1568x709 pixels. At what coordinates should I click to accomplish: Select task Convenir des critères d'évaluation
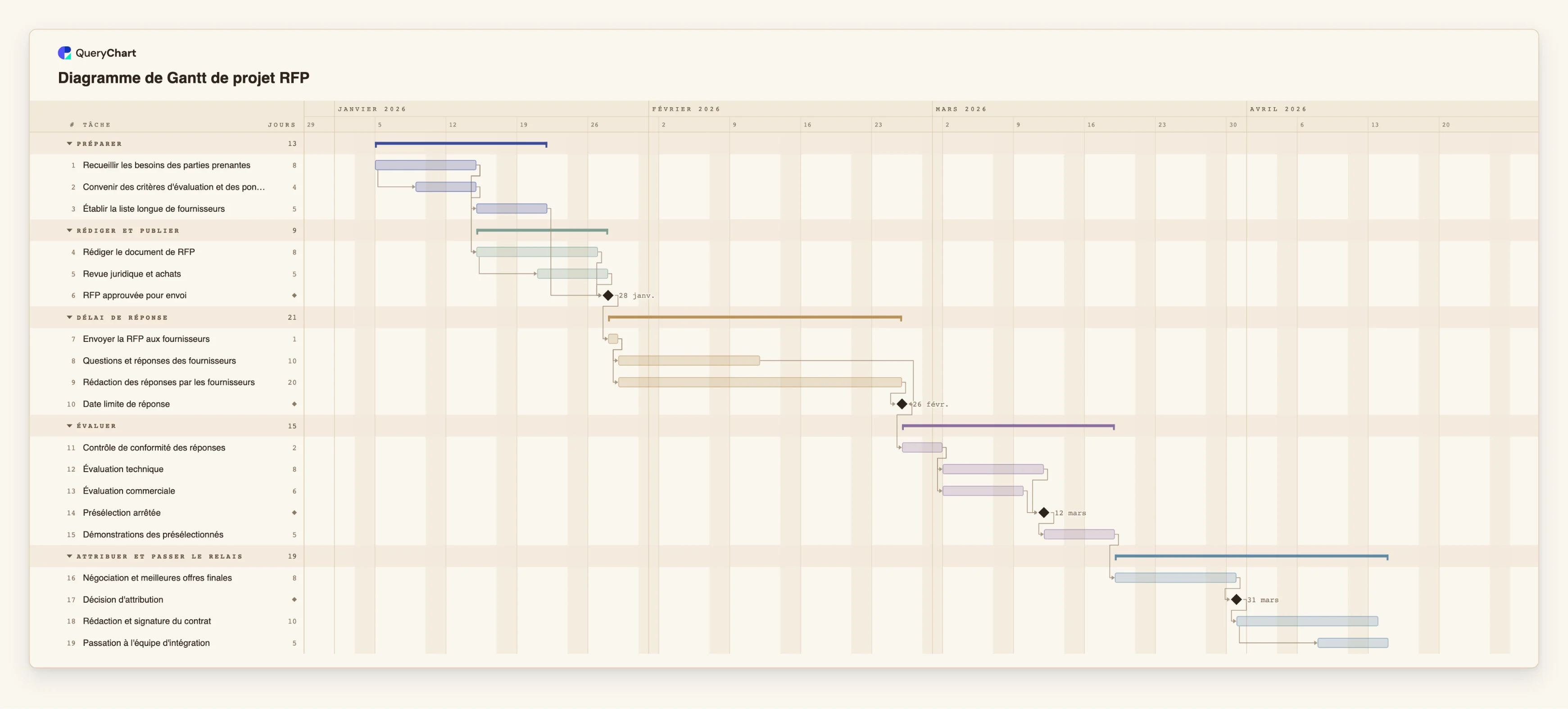point(174,187)
